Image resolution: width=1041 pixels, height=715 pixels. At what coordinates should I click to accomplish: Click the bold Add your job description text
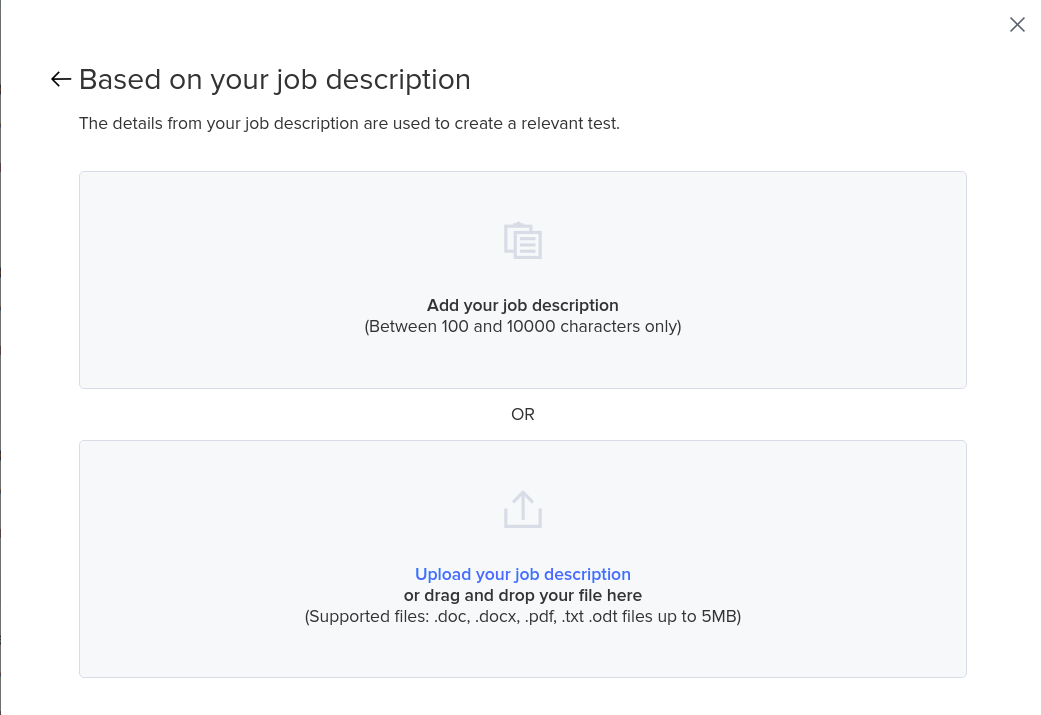coord(522,305)
